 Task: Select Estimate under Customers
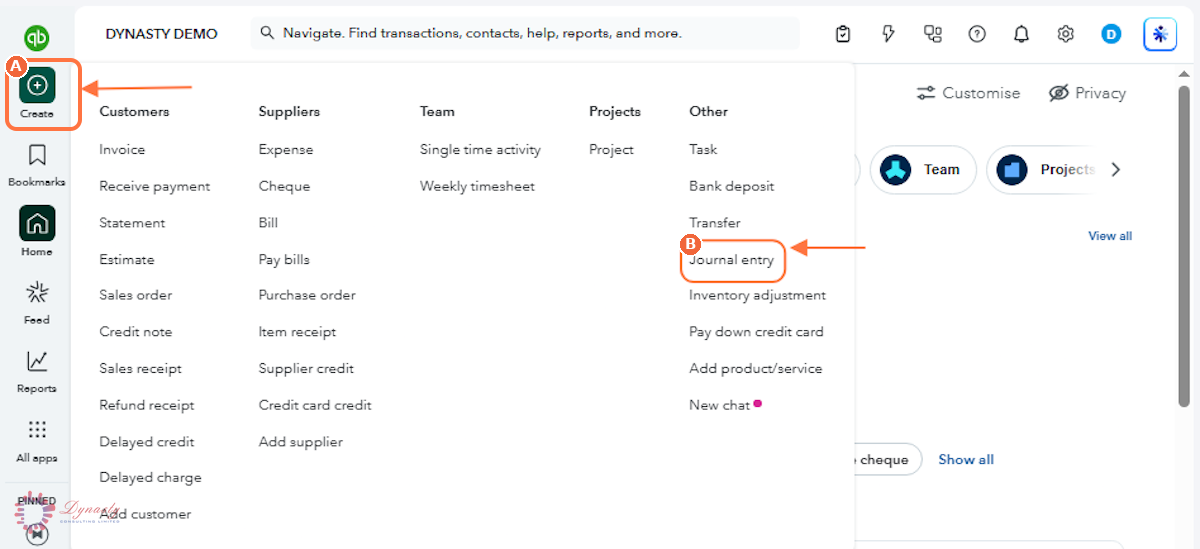[x=127, y=259]
